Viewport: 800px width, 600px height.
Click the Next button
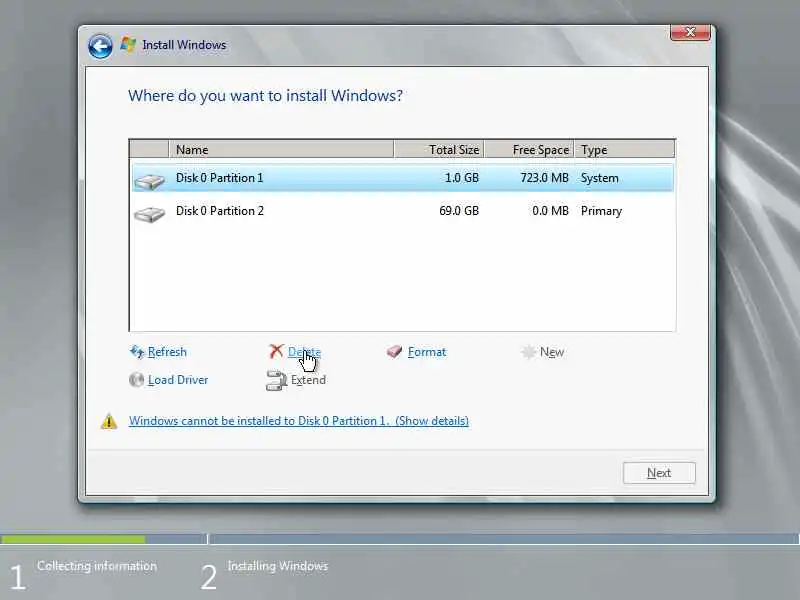(659, 473)
